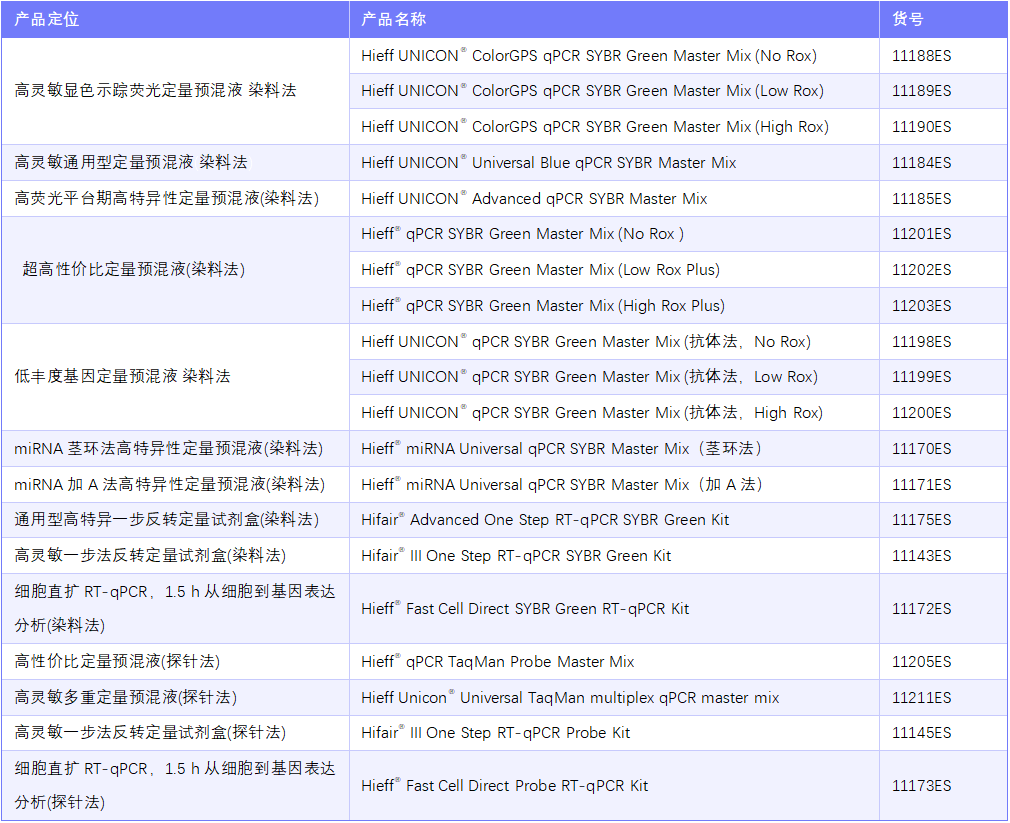Select catalog number 11199ES

(x=921, y=377)
